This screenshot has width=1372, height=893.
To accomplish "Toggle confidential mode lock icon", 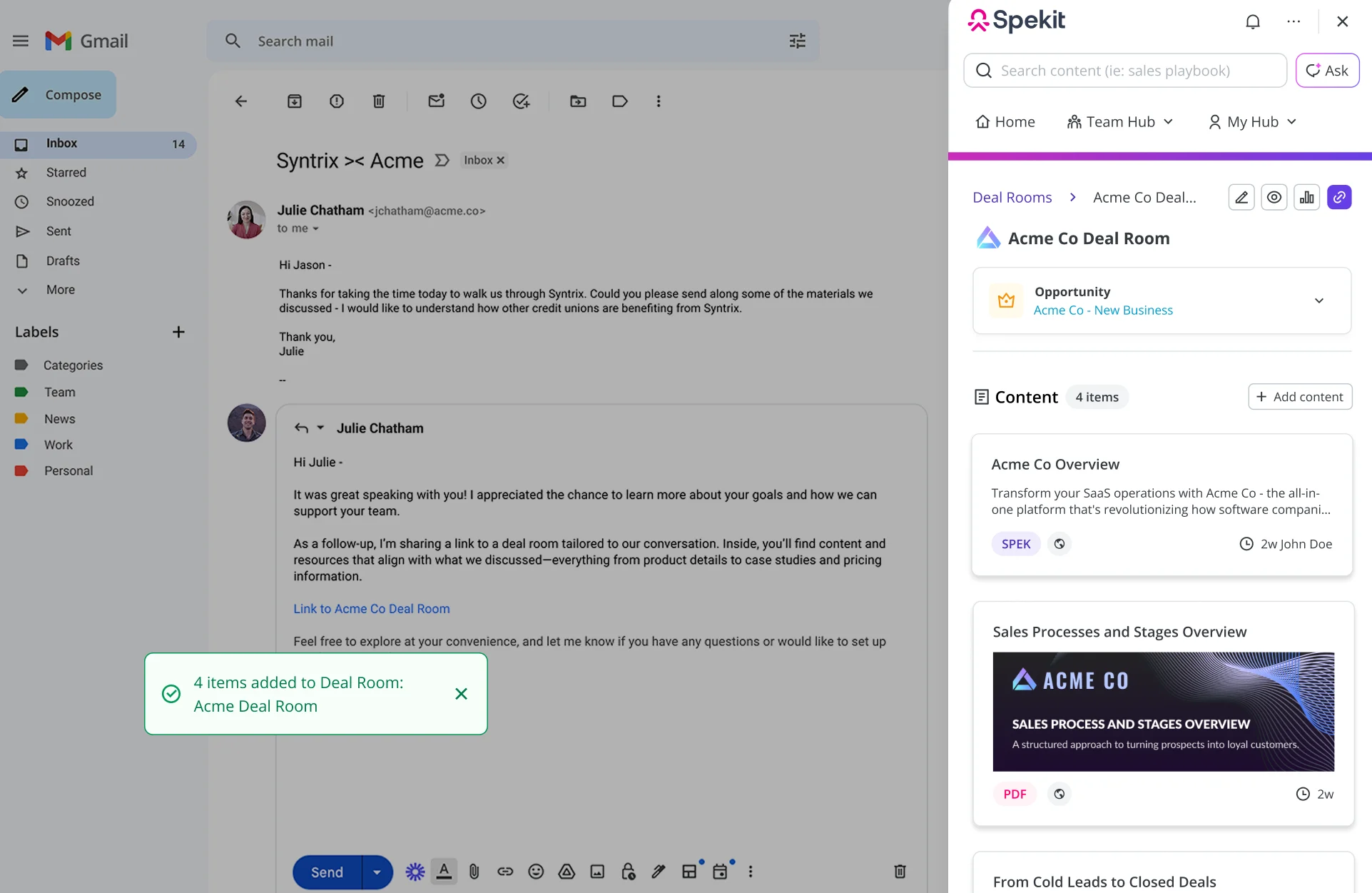I will (x=628, y=872).
